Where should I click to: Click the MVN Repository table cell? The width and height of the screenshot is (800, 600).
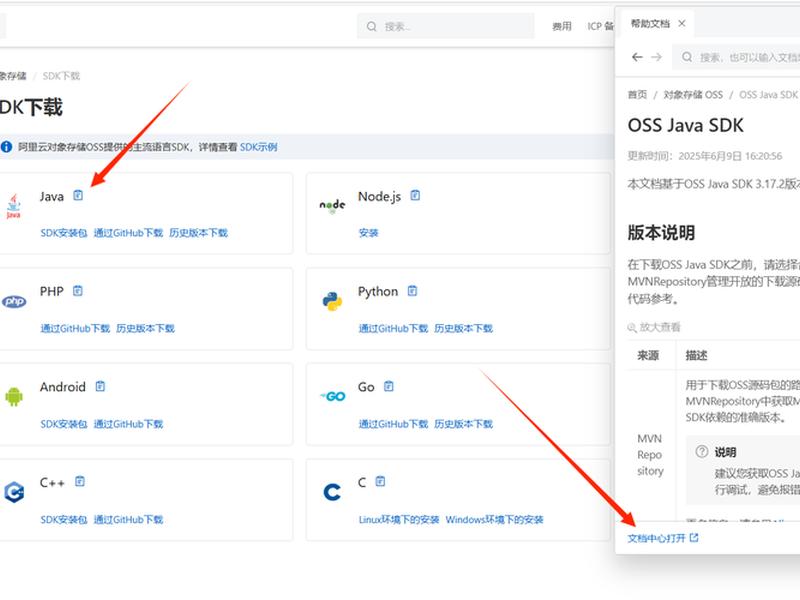650,455
